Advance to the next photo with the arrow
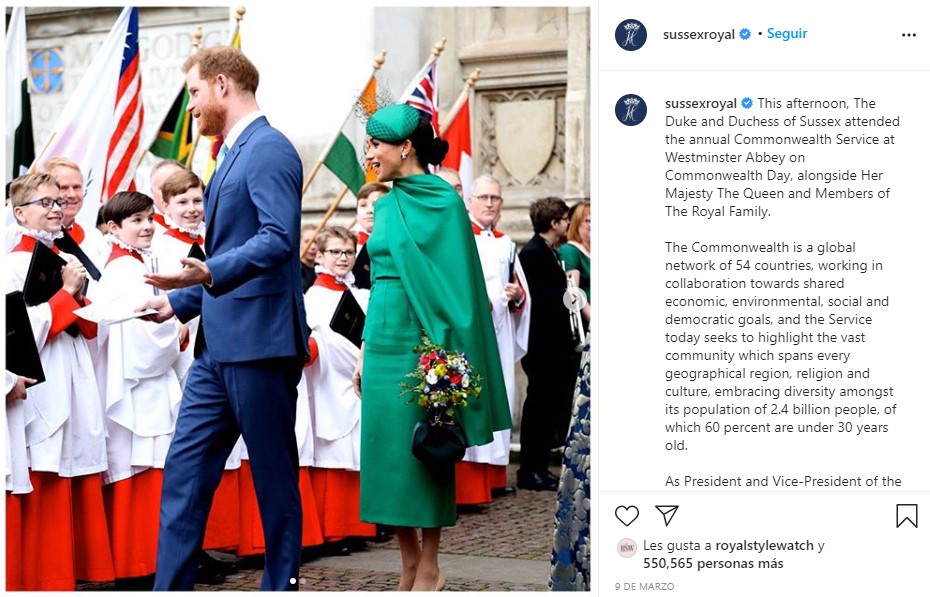Image resolution: width=930 pixels, height=597 pixels. 574,299
